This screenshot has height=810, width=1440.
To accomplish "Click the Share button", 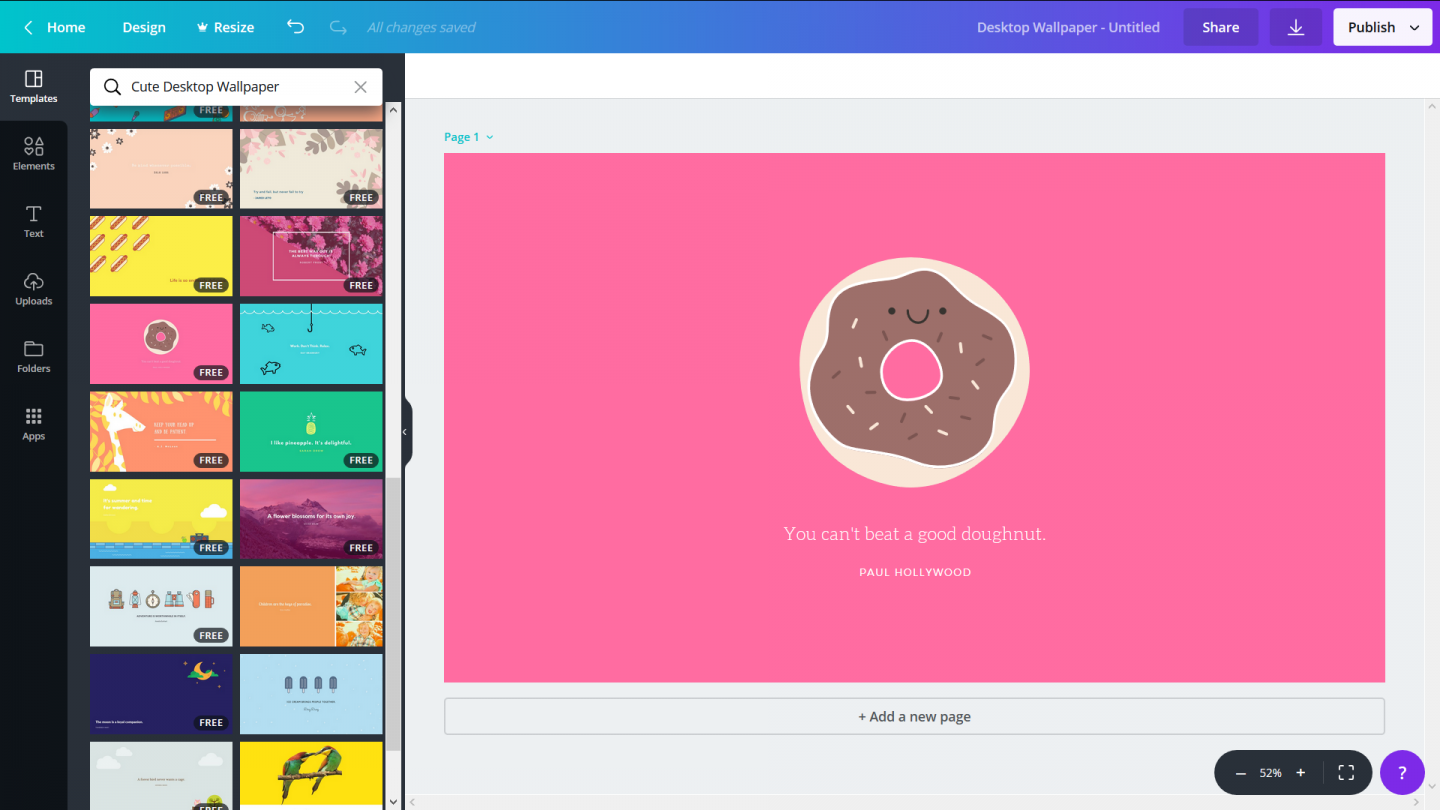I will [1220, 27].
